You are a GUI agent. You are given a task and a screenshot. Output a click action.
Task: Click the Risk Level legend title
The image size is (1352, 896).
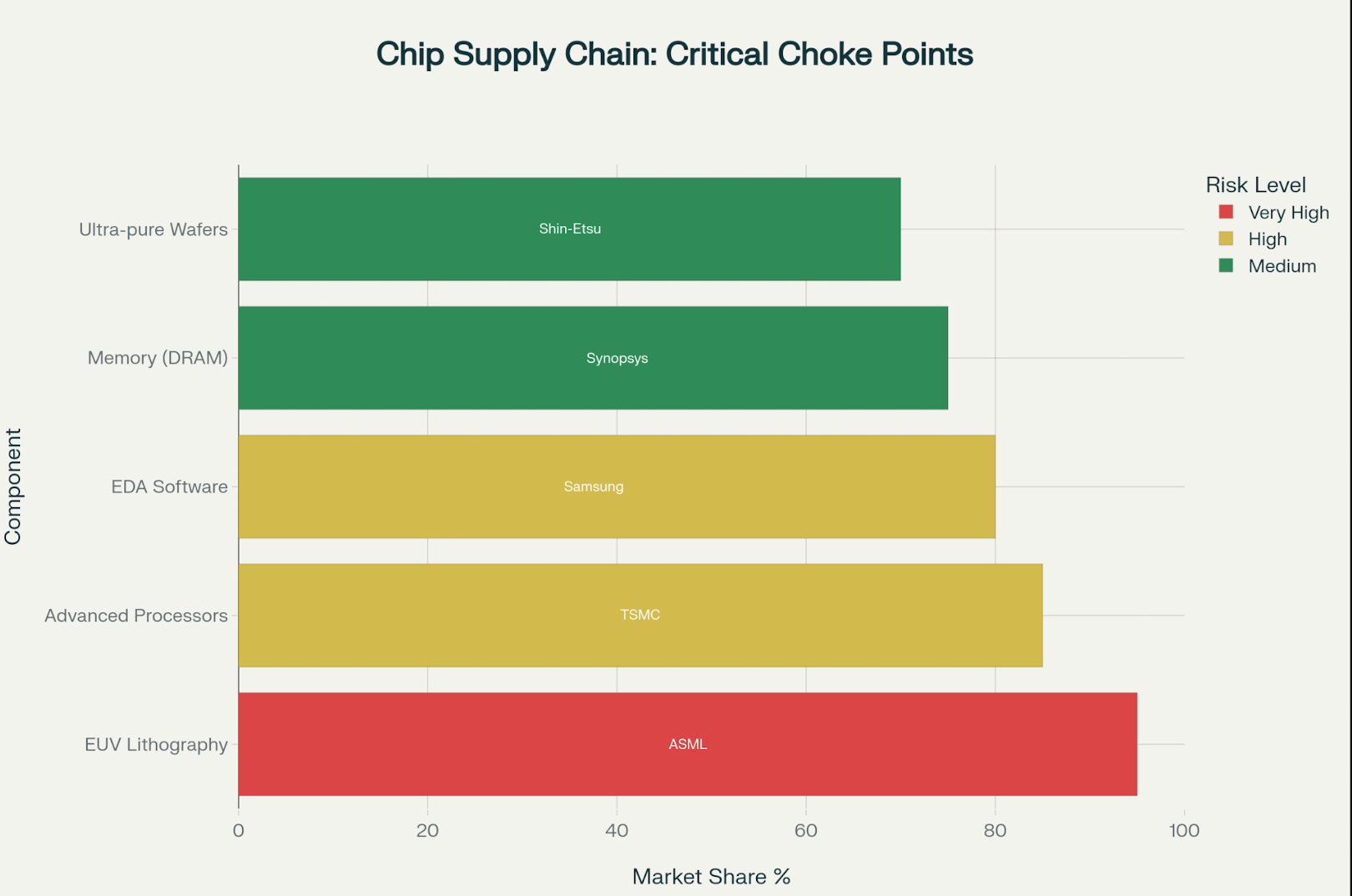point(1255,184)
